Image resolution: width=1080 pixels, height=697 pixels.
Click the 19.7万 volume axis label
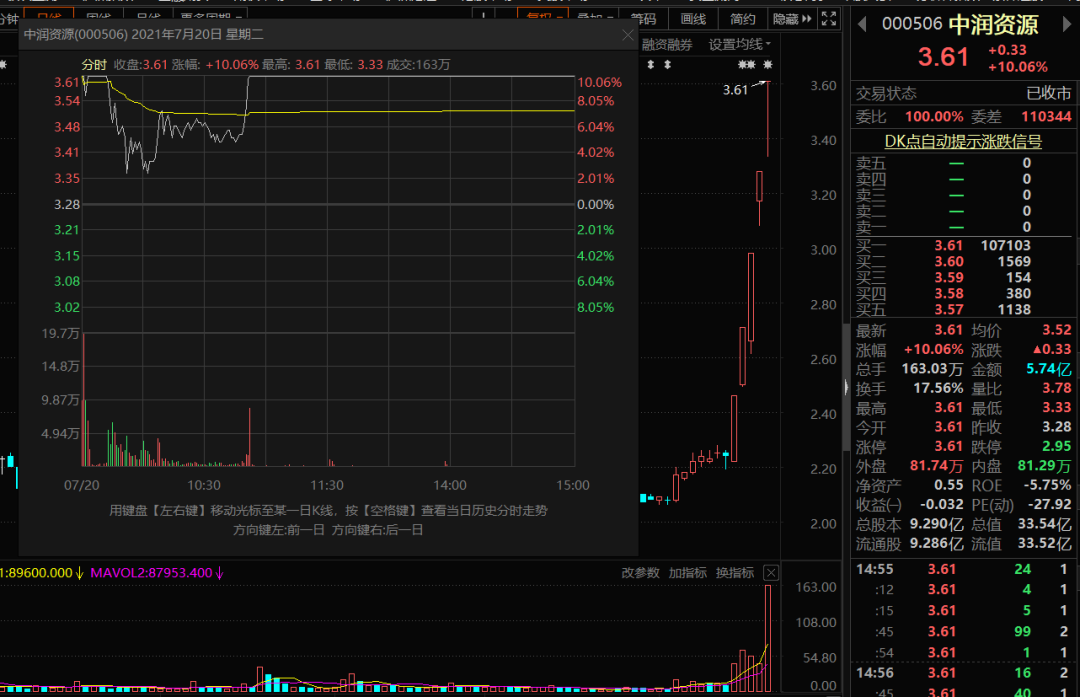(61, 333)
